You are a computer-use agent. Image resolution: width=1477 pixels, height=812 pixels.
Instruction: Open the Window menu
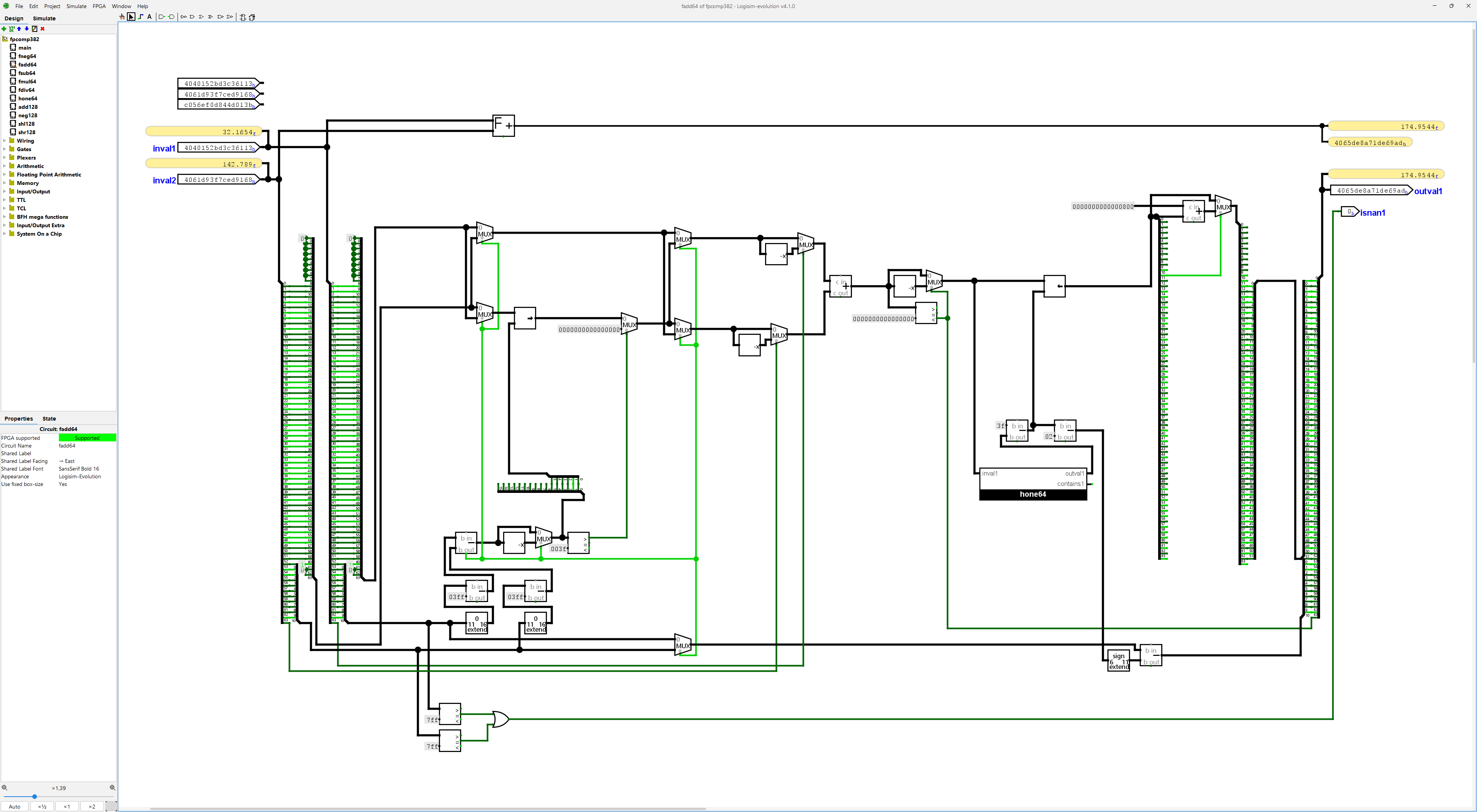(x=122, y=6)
